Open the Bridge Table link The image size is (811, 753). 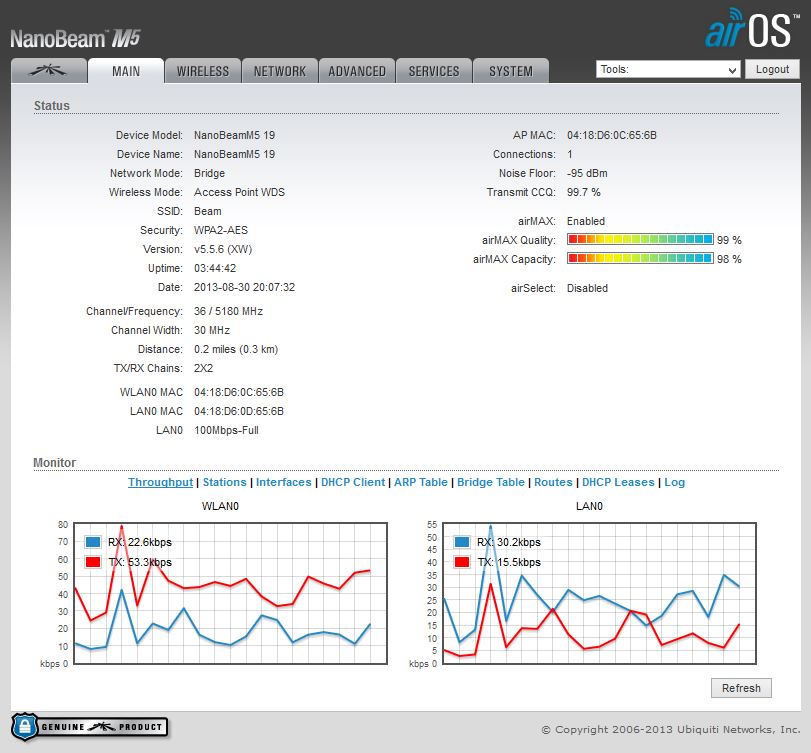(490, 482)
